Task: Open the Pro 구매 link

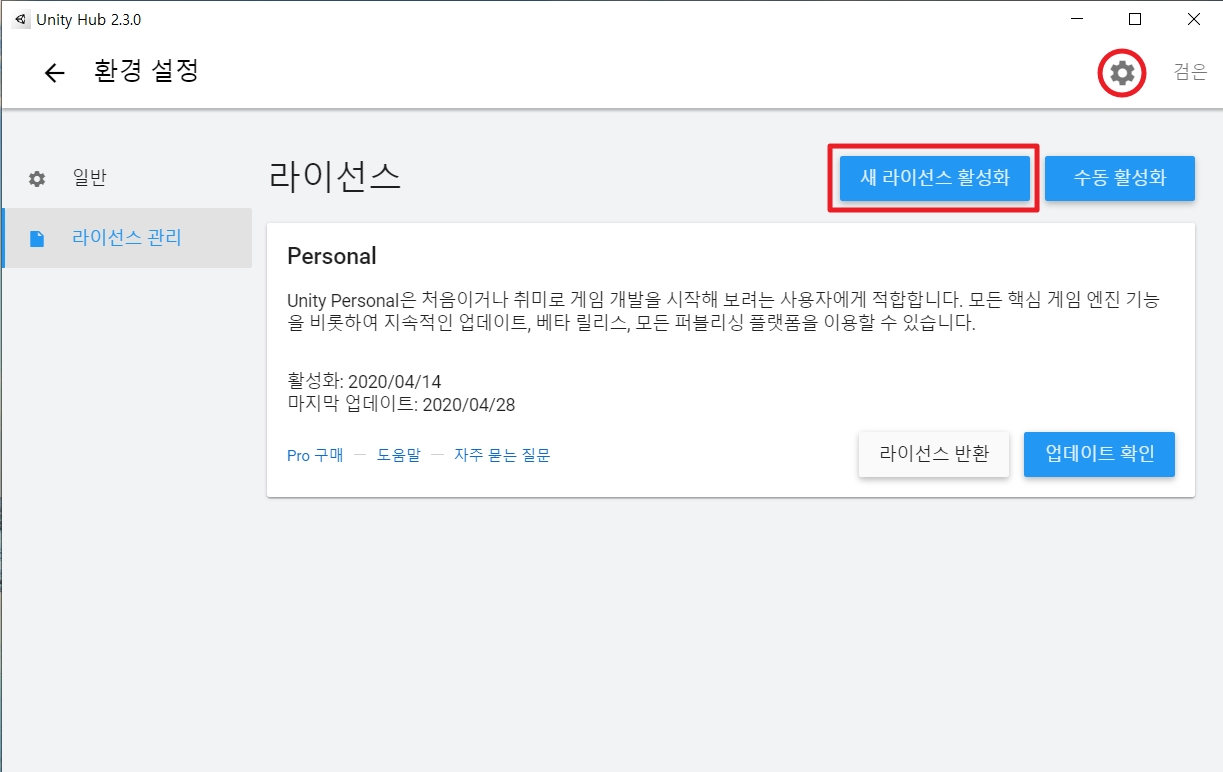Action: click(315, 455)
